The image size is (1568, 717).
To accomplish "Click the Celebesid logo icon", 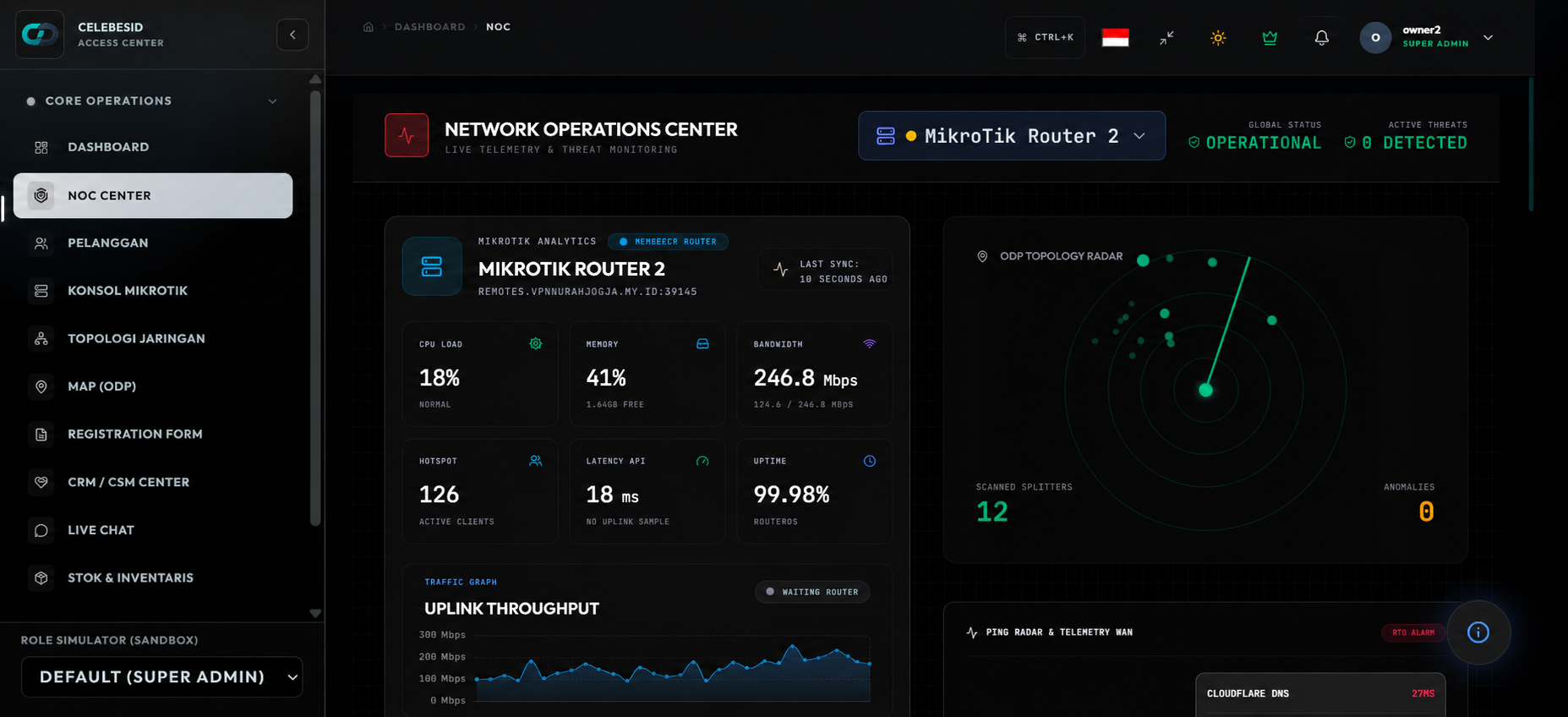I will [x=40, y=35].
